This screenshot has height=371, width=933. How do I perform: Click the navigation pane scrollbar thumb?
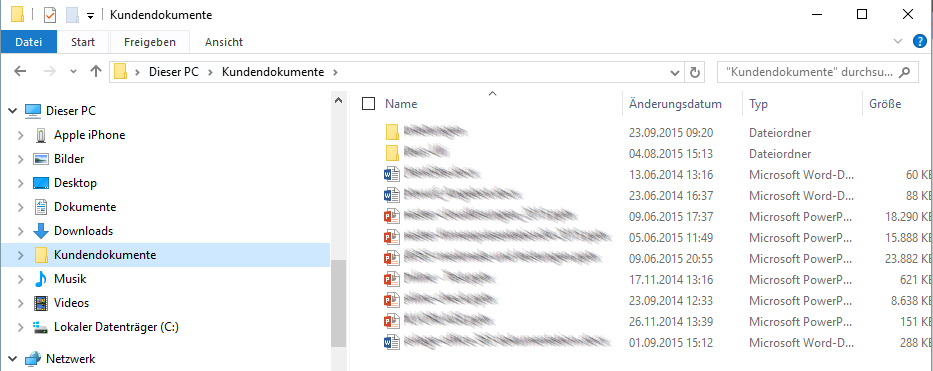point(338,302)
